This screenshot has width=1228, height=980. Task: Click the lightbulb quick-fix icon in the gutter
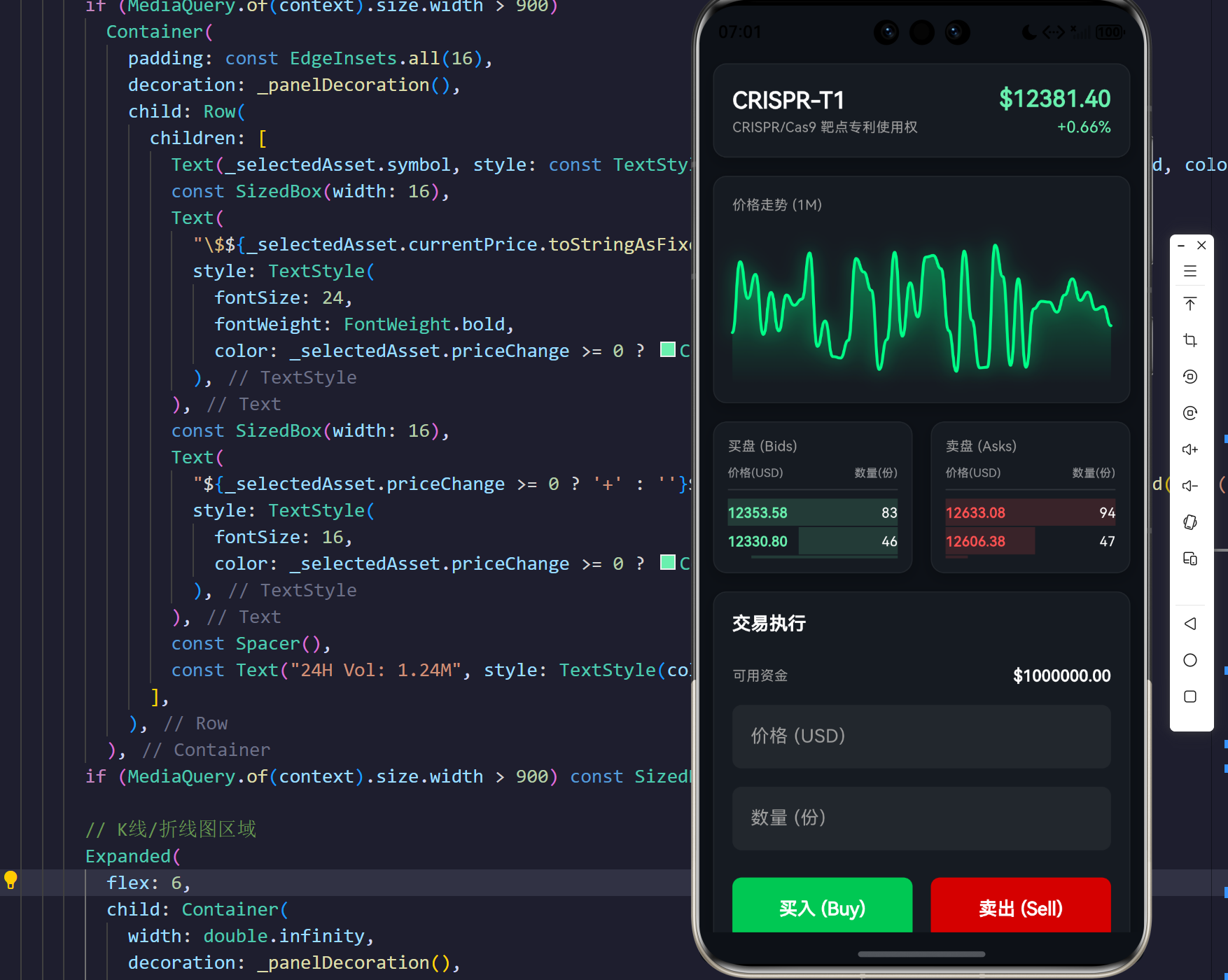click(x=11, y=880)
